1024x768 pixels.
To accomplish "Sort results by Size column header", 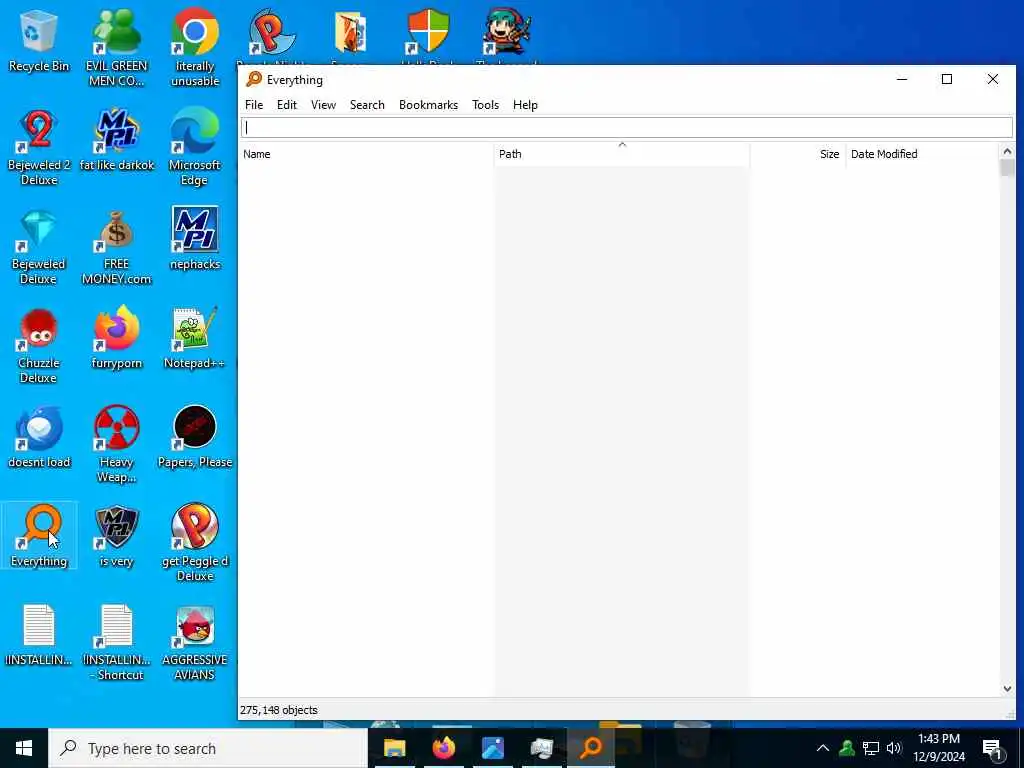I will [797, 154].
